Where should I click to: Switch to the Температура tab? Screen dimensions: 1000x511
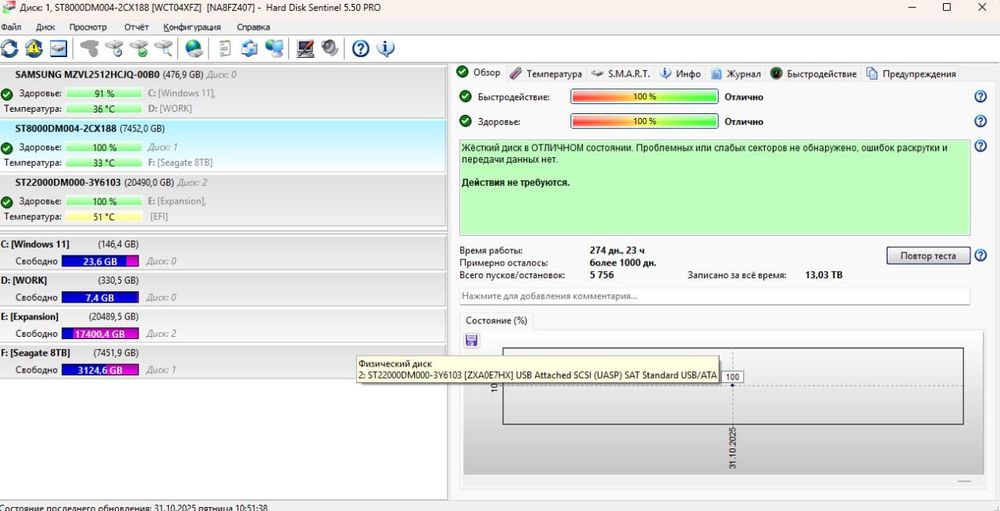click(x=547, y=73)
